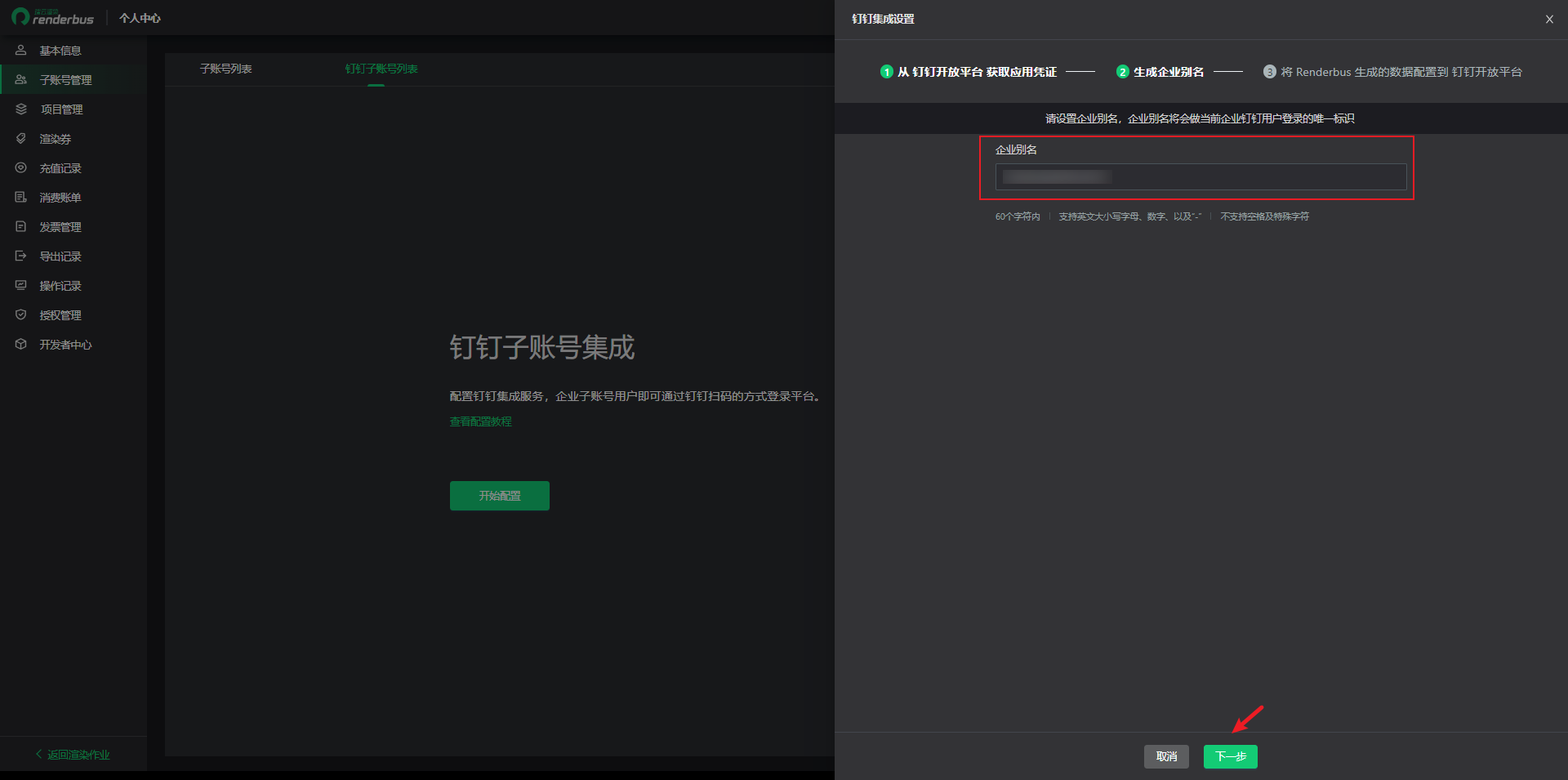The image size is (1568, 780).
Task: Switch to the 钉钉子账号列表 tab
Action: click(381, 69)
